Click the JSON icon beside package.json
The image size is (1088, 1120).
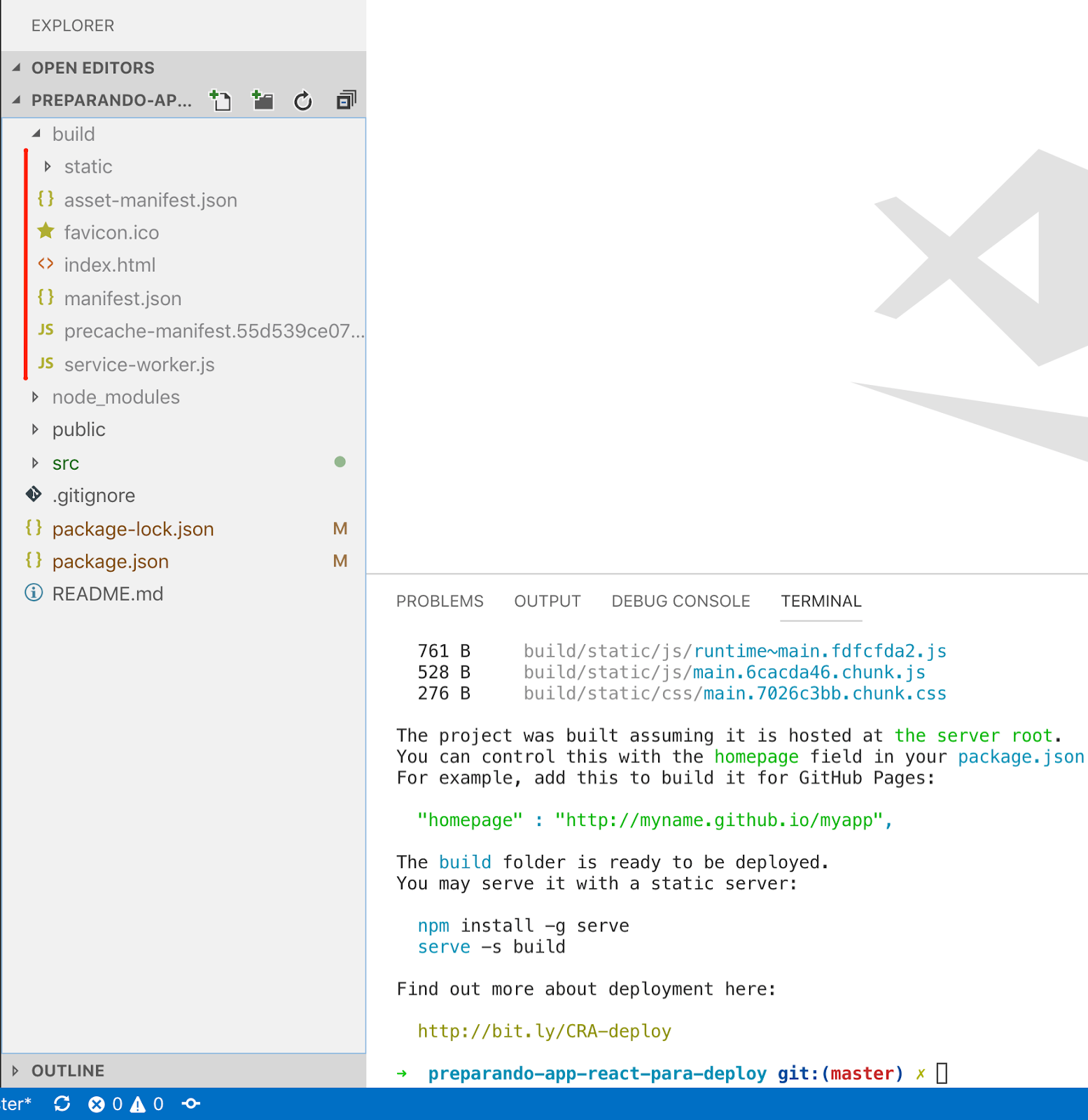34,561
